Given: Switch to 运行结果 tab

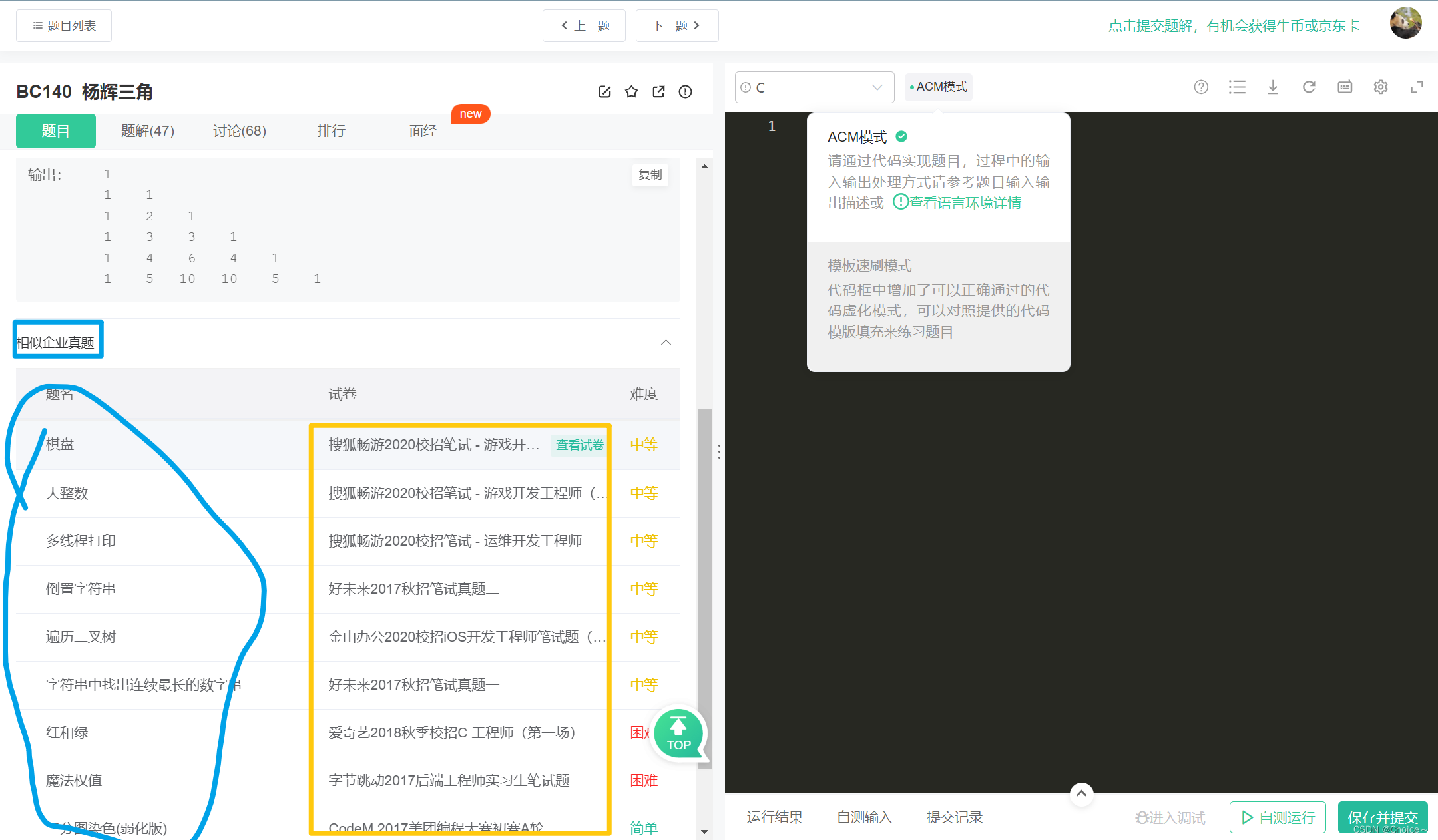Looking at the screenshot, I should [x=774, y=817].
